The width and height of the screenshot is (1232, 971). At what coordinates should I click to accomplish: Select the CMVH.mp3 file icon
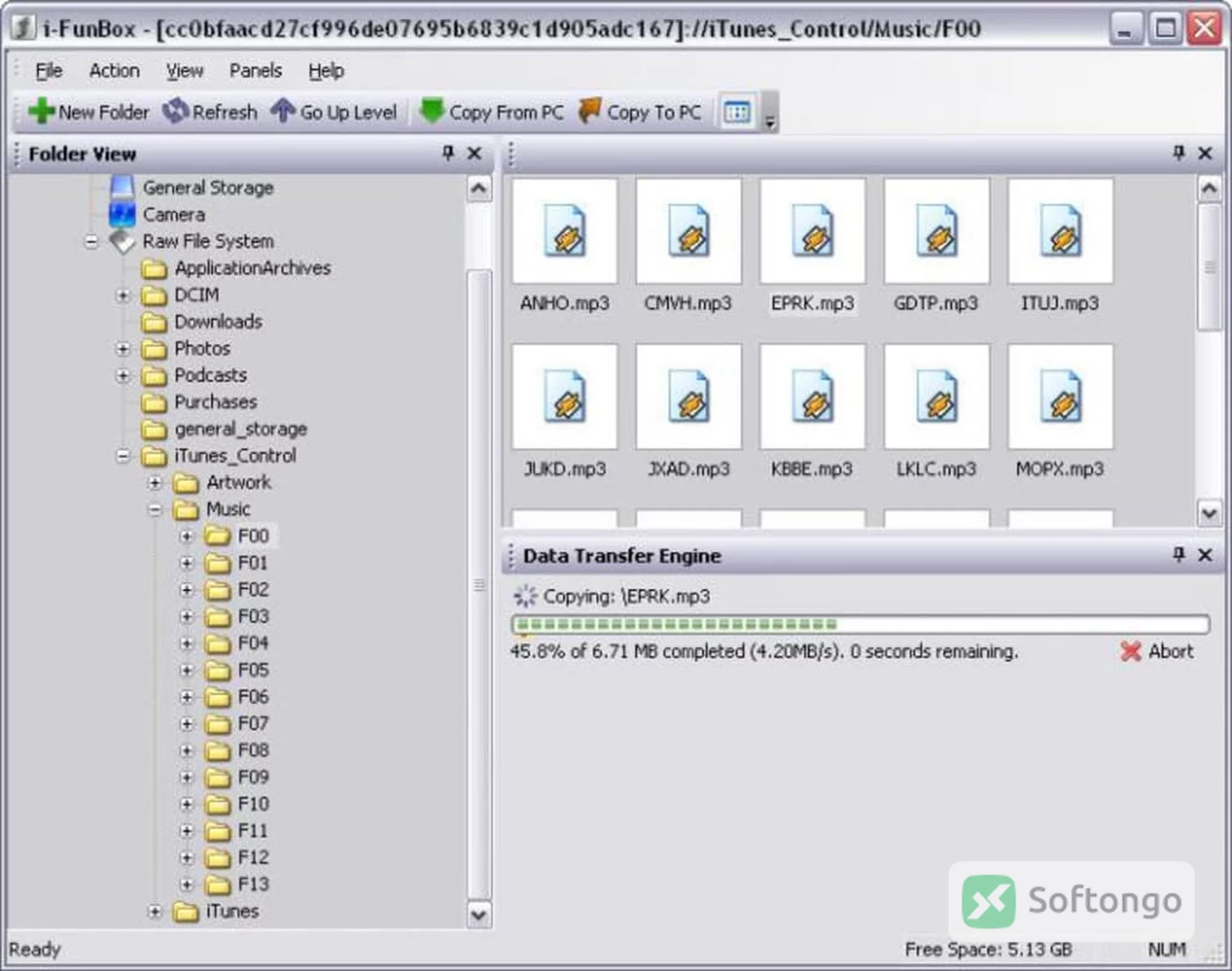689,231
